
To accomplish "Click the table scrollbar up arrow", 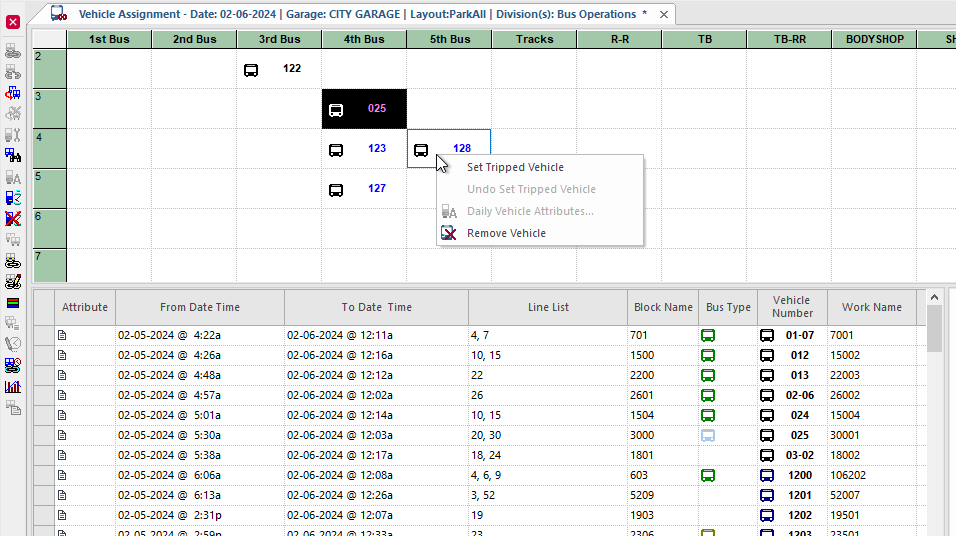I will point(934,298).
